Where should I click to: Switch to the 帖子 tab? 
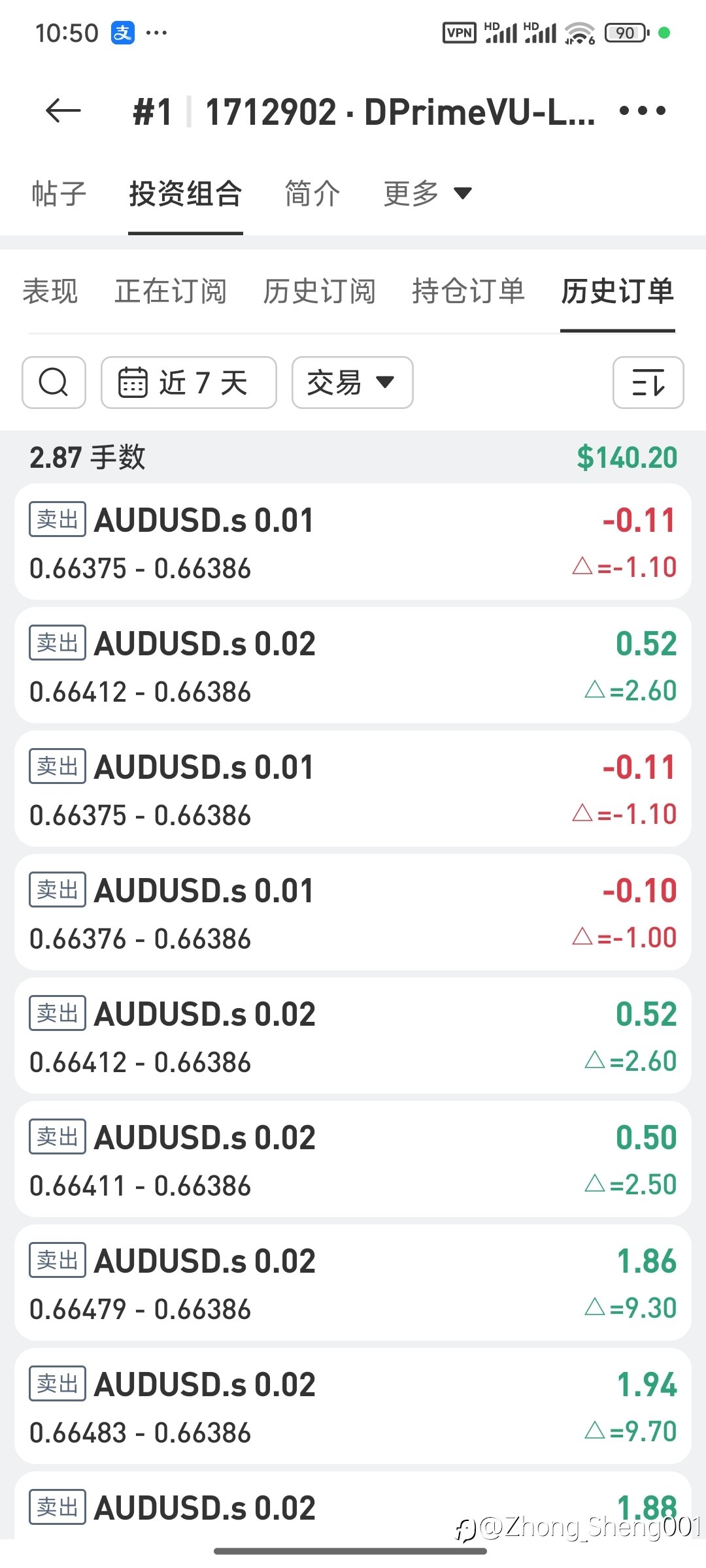(59, 193)
